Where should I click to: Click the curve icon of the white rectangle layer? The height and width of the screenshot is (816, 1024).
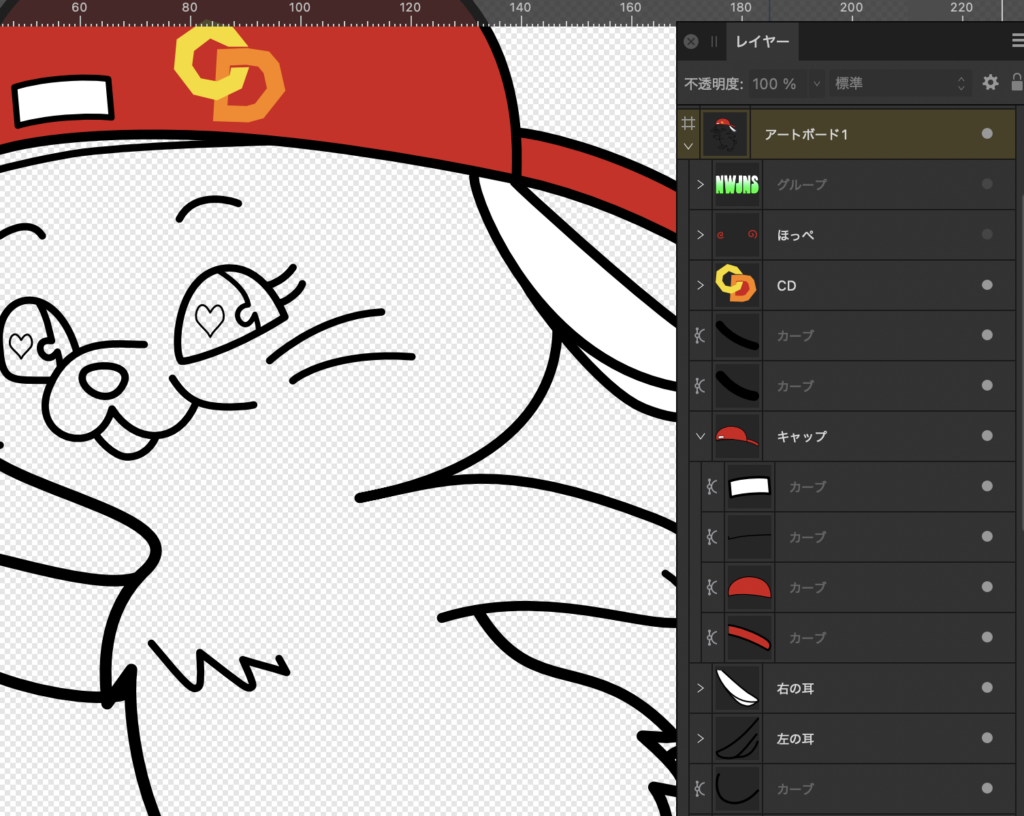point(712,487)
